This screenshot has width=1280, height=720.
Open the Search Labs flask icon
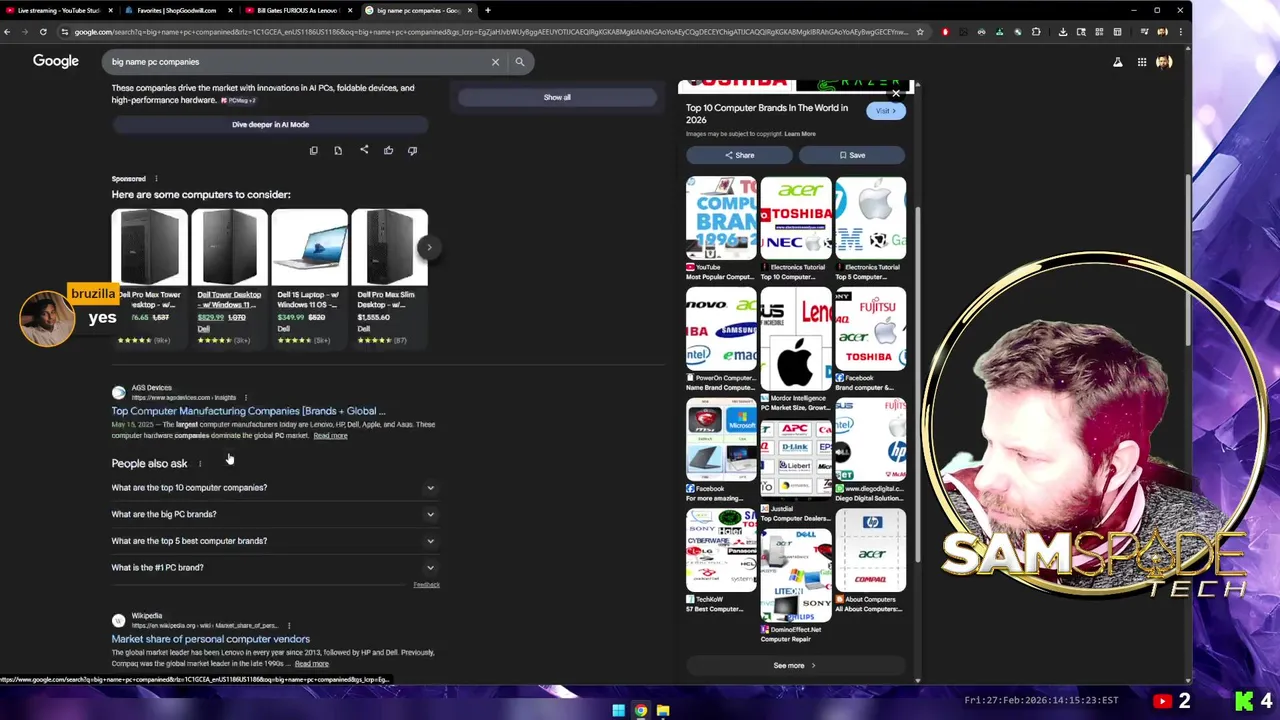(x=1118, y=62)
